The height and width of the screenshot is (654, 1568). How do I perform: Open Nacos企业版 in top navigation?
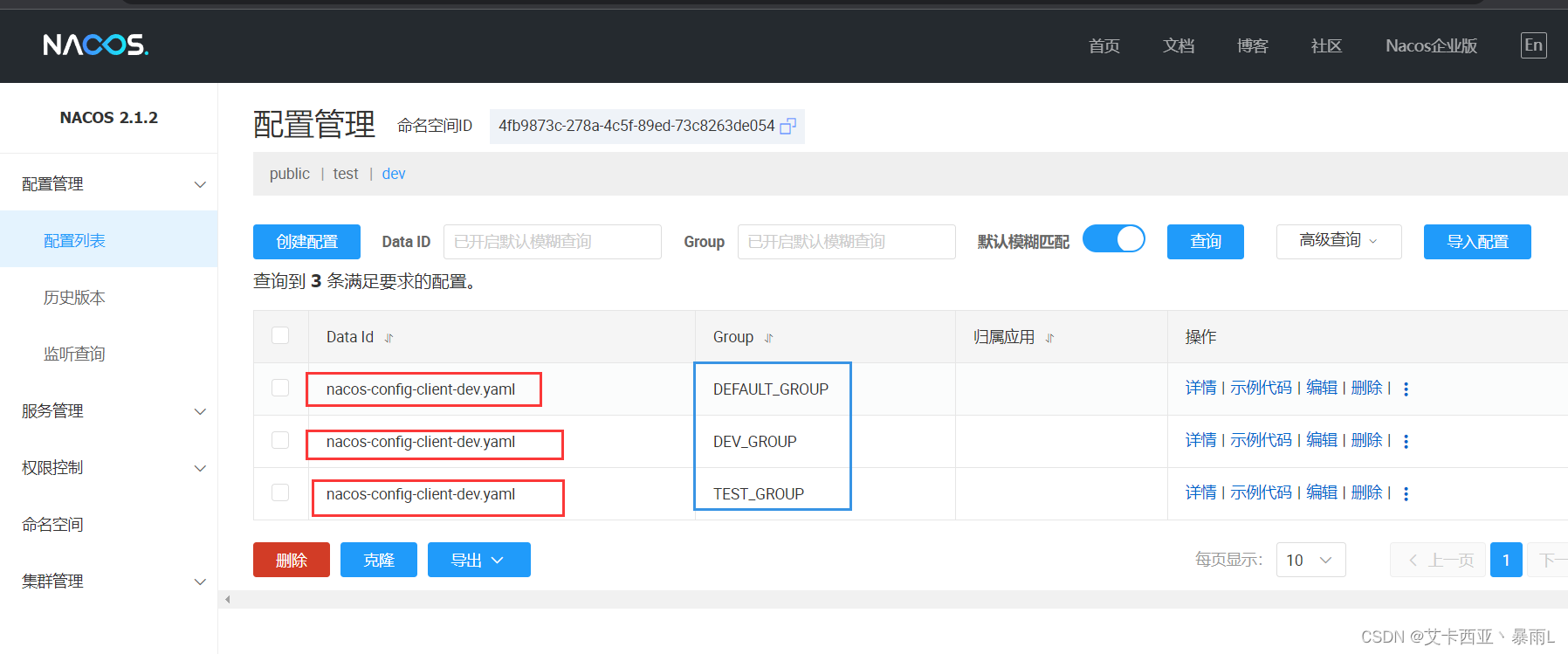coord(1431,45)
